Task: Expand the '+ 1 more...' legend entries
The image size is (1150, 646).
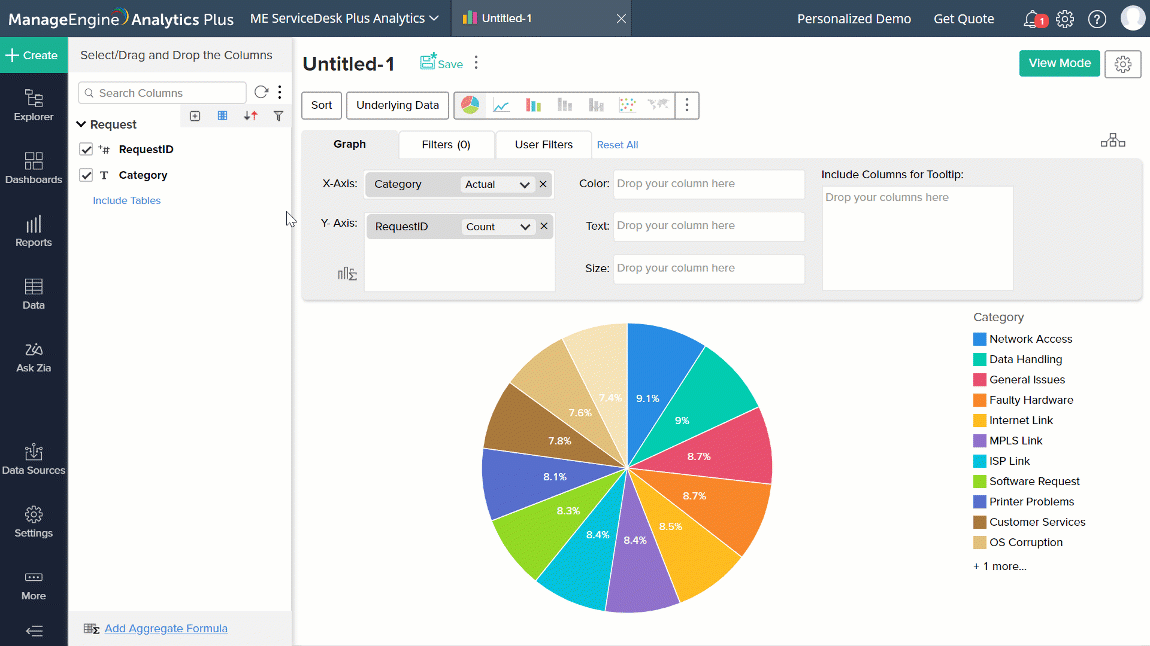Action: click(1000, 566)
